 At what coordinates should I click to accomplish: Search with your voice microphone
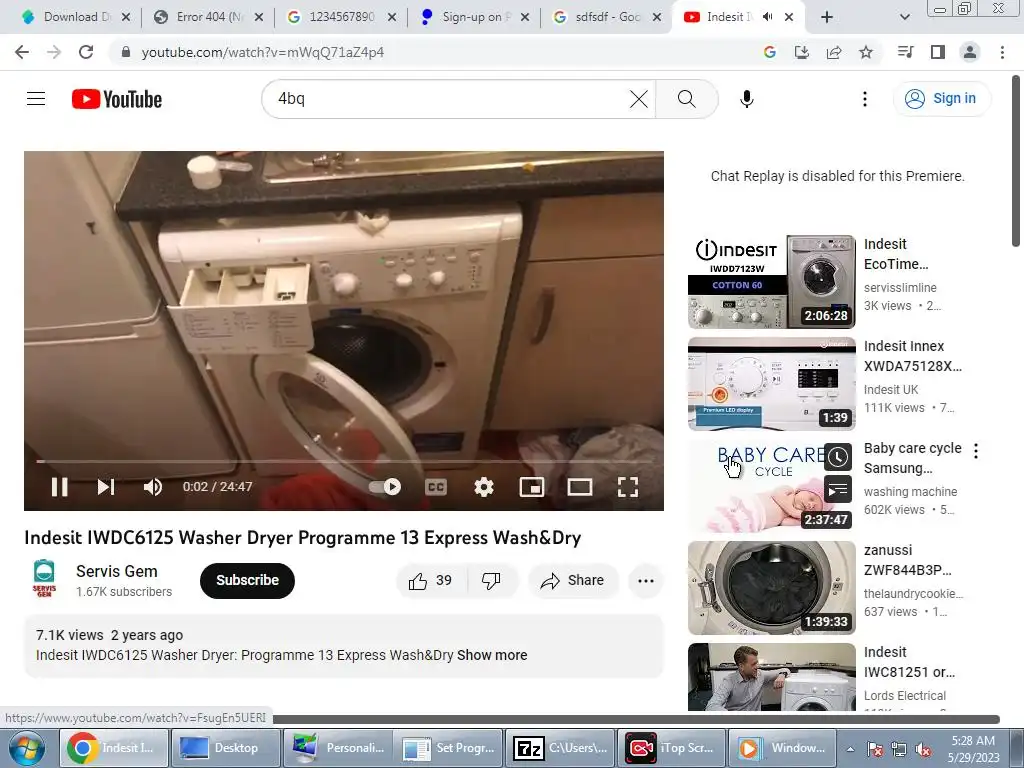point(746,99)
